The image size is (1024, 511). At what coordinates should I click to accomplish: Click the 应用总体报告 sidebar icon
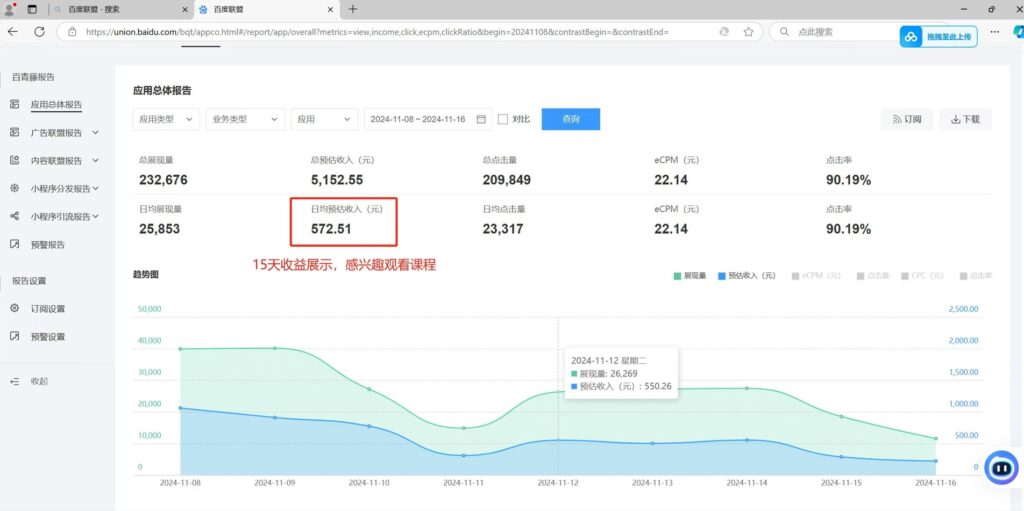pos(14,105)
